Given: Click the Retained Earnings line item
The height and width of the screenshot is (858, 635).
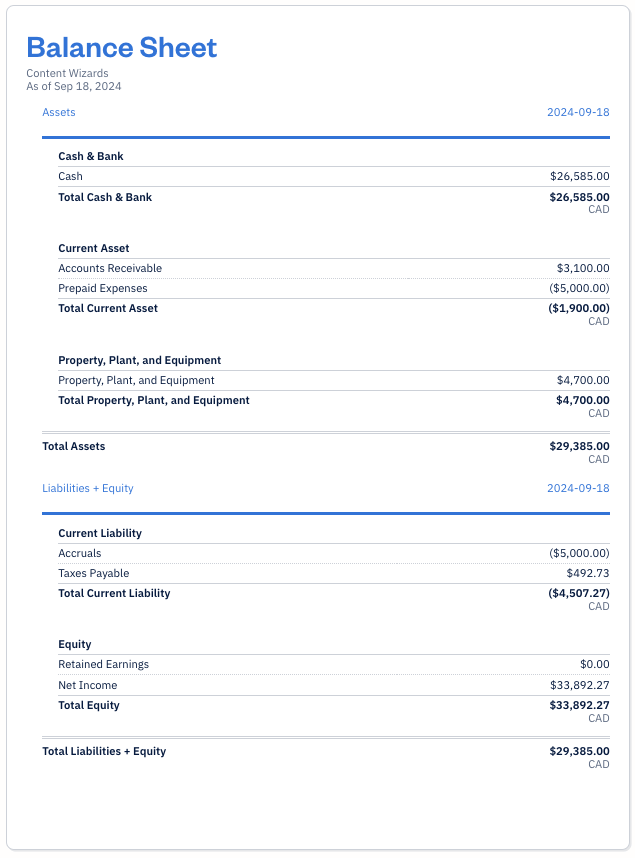Looking at the screenshot, I should point(103,664).
